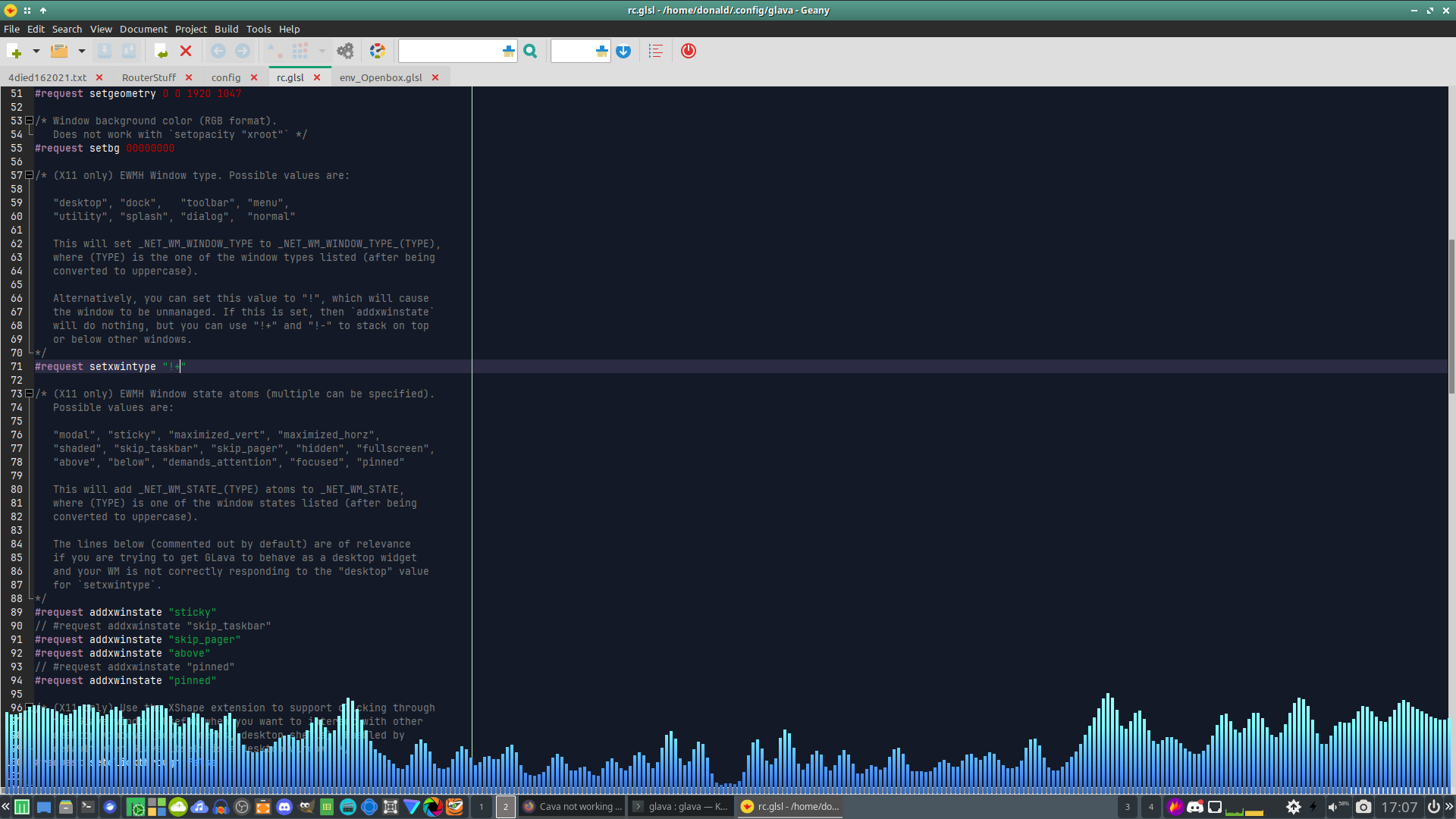Click the magnifier search icon
This screenshot has width=1456, height=819.
pyautogui.click(x=530, y=51)
